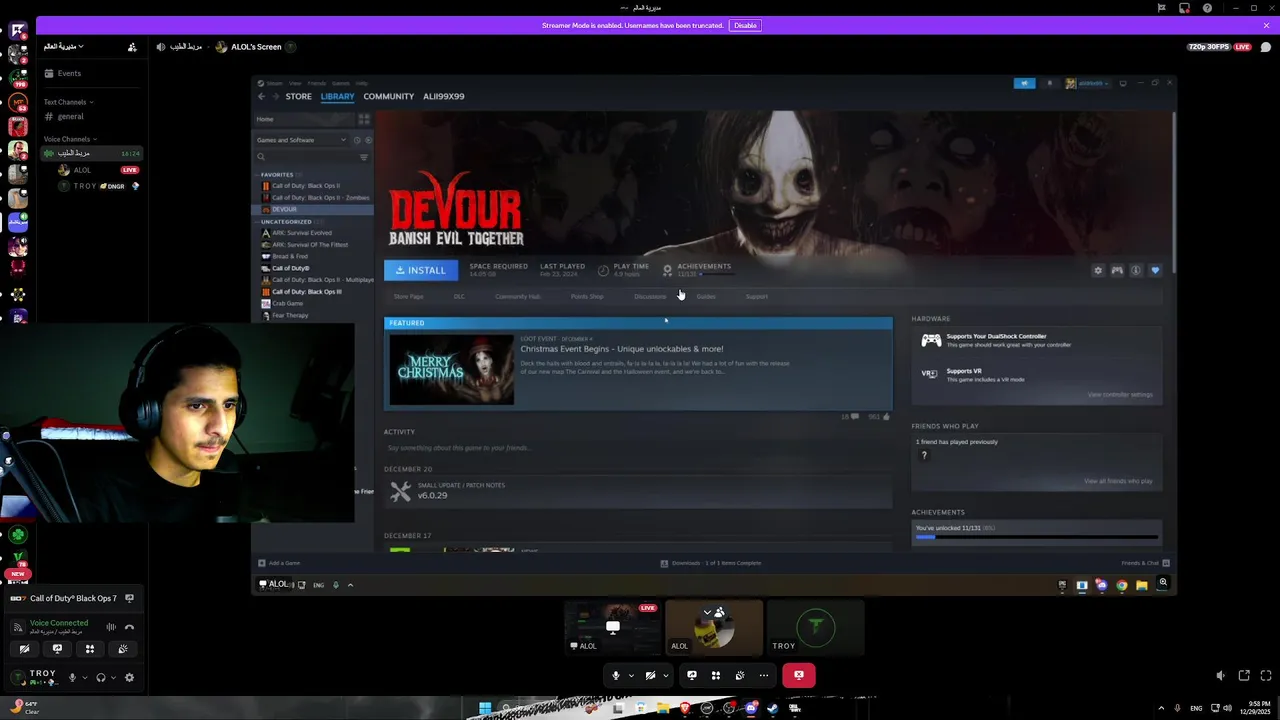This screenshot has width=1280, height=720.
Task: Select ALOL in the voice channel list
Action: pos(97,170)
